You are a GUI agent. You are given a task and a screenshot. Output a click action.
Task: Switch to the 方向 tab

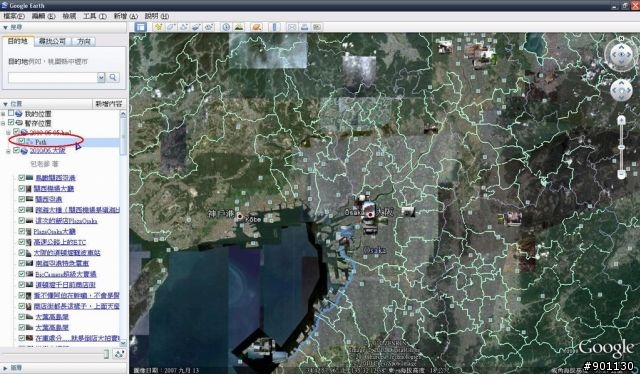pyautogui.click(x=84, y=41)
